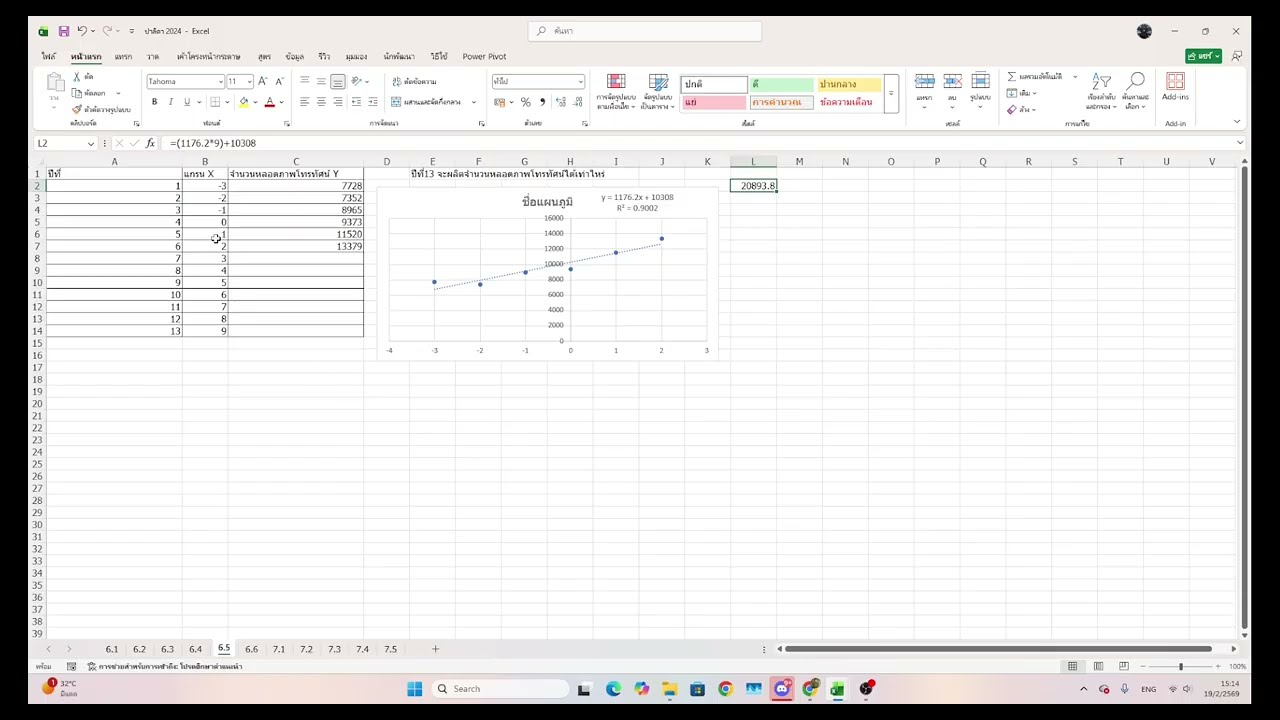Viewport: 1280px width, 720px height.
Task: Click the text orientation icon
Action: [357, 81]
